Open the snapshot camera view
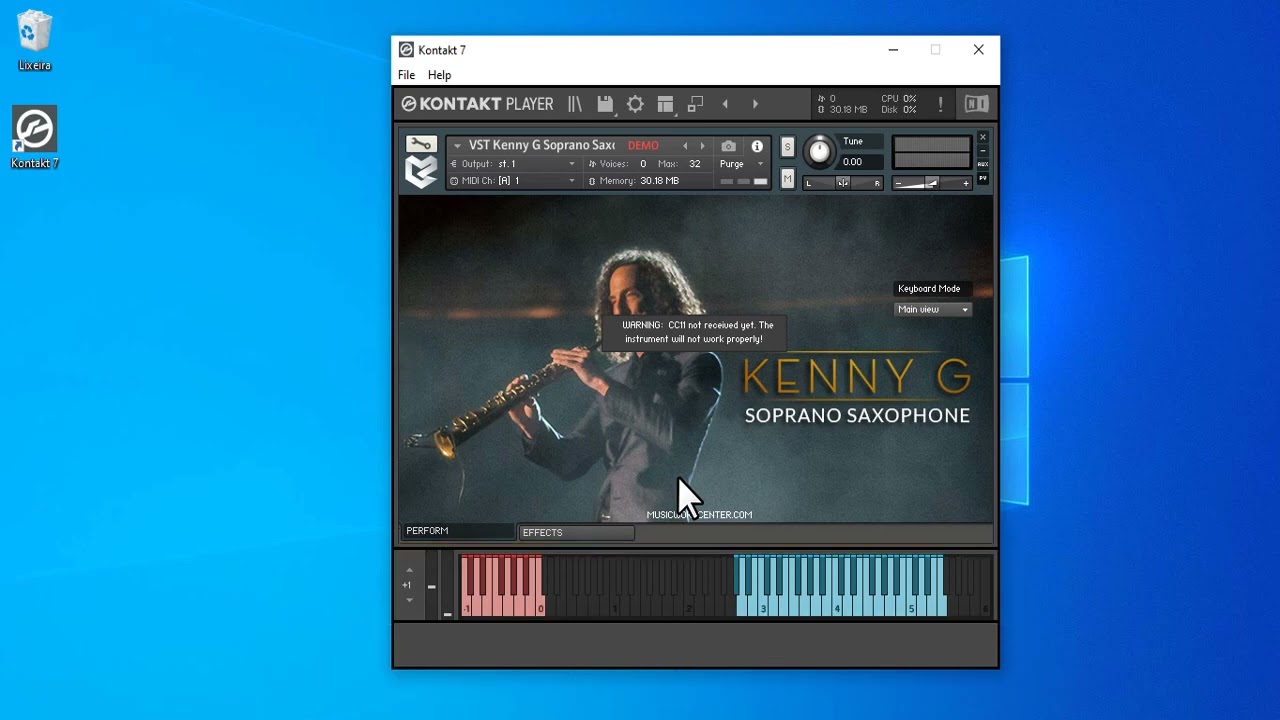1280x720 pixels. (728, 146)
